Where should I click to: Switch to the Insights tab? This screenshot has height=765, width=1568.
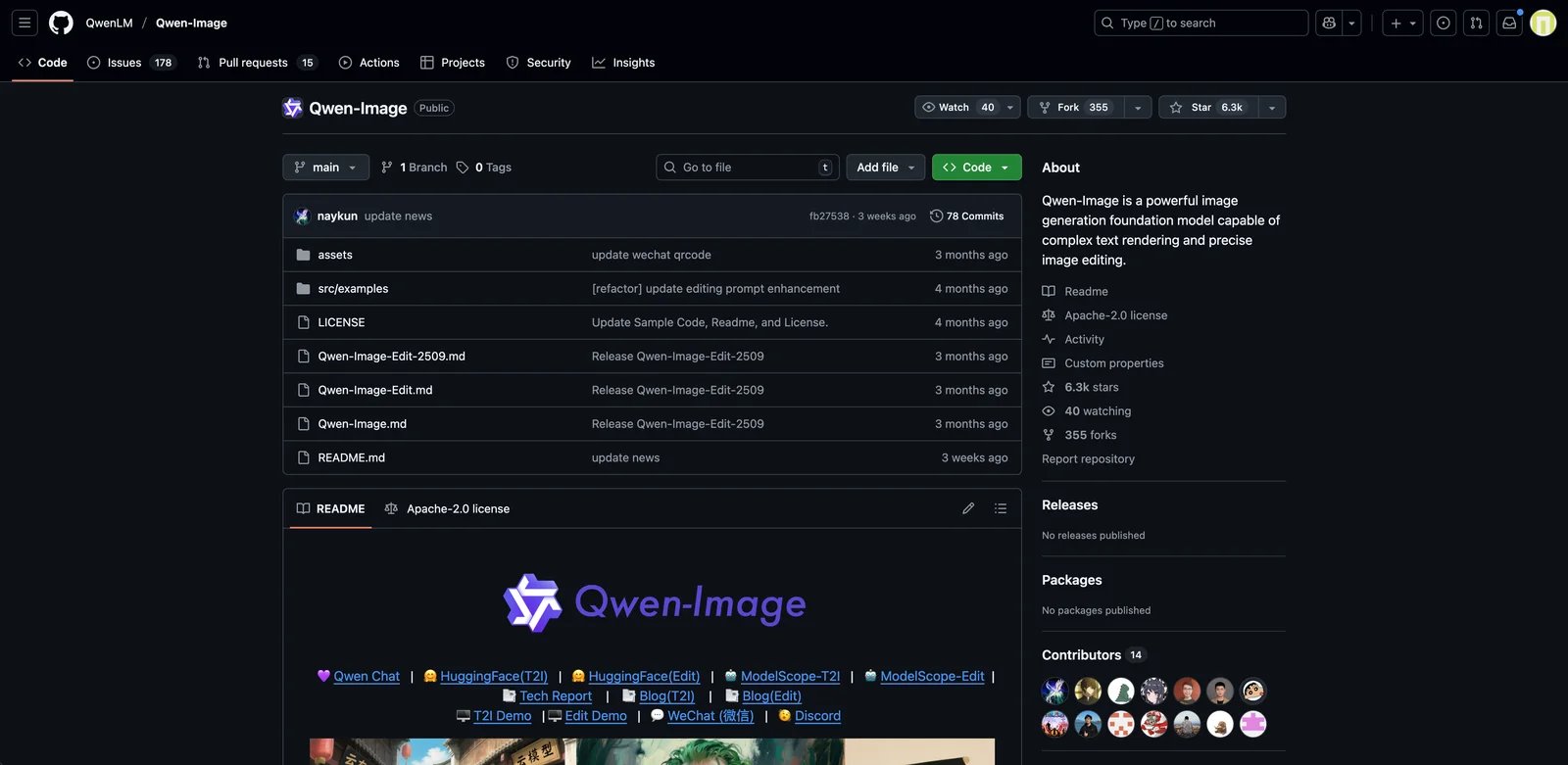(623, 63)
